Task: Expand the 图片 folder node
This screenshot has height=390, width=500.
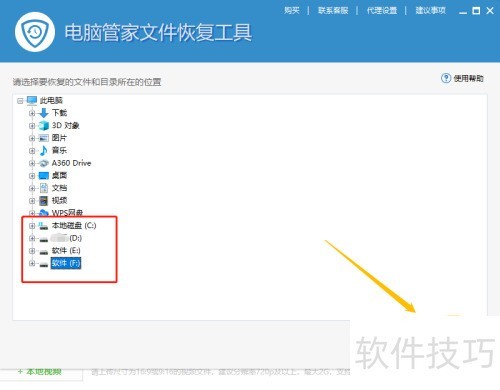Action: tap(32, 138)
